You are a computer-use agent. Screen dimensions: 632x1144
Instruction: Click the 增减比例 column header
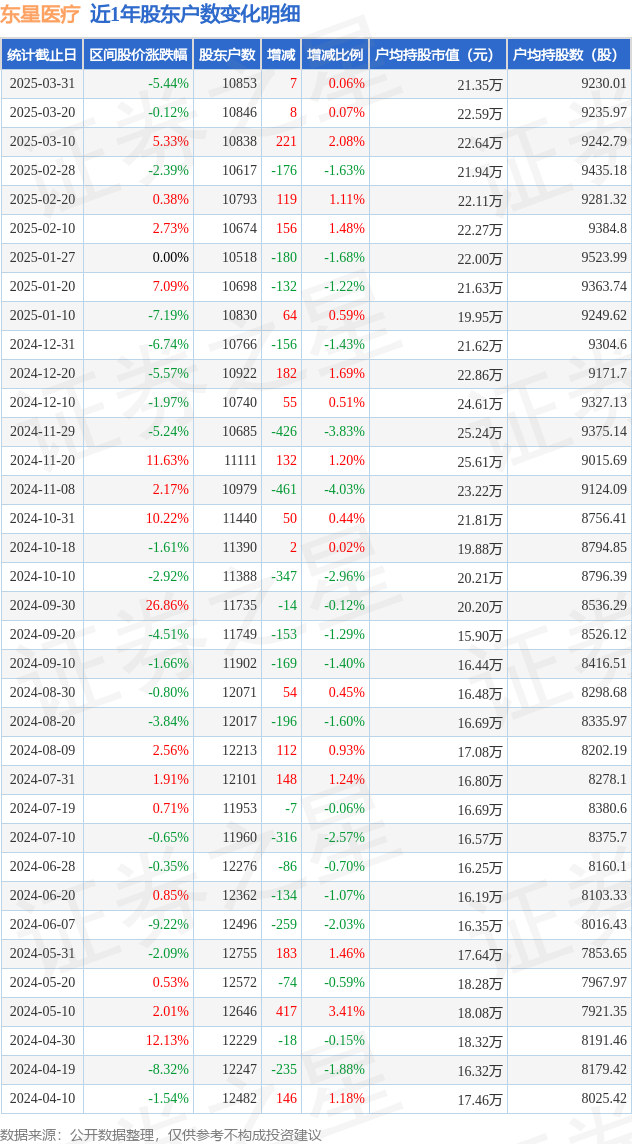tap(334, 55)
